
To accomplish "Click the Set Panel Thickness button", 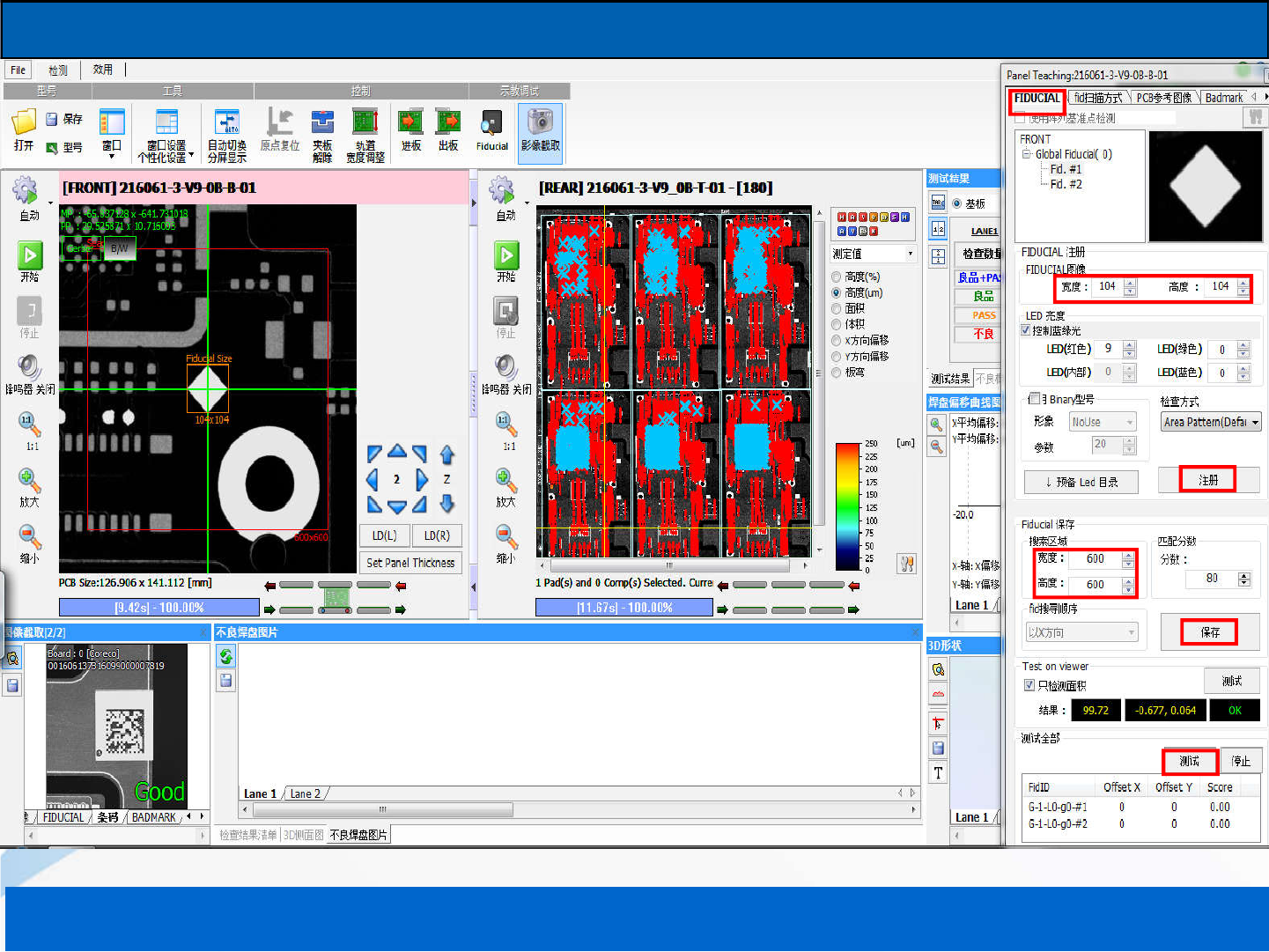I will (410, 563).
